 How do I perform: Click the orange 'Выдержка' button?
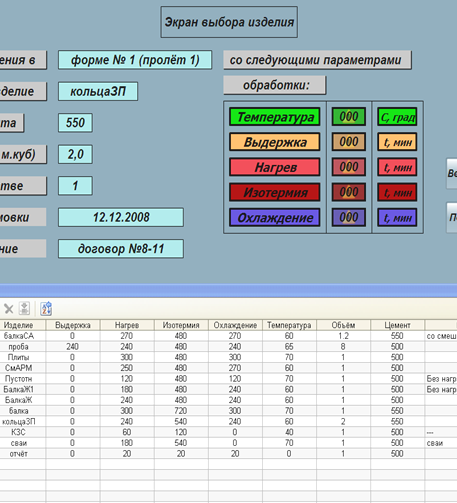tap(275, 142)
